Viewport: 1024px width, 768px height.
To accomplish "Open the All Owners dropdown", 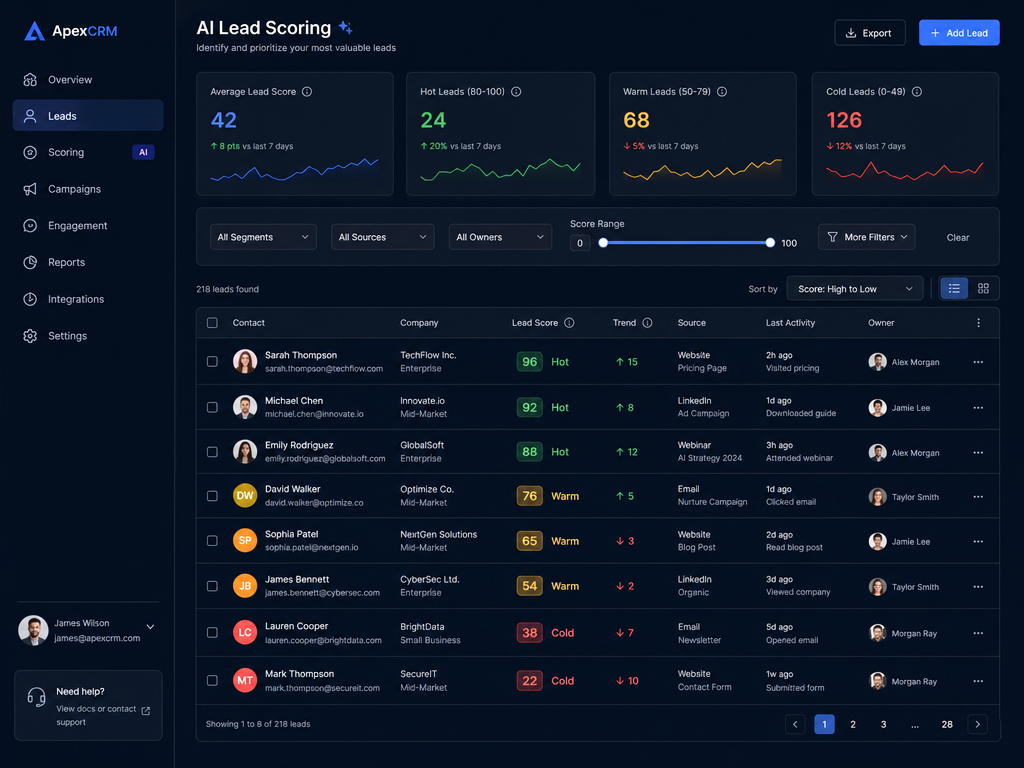I will point(500,237).
